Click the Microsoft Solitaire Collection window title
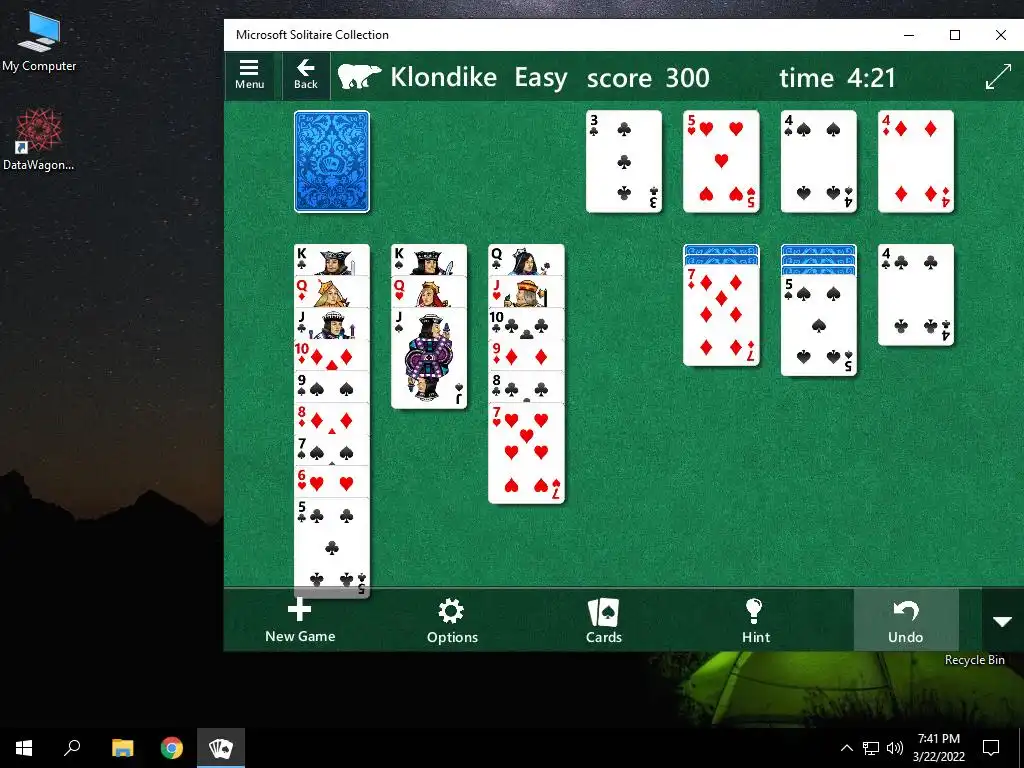The image size is (1024, 768). point(312,35)
